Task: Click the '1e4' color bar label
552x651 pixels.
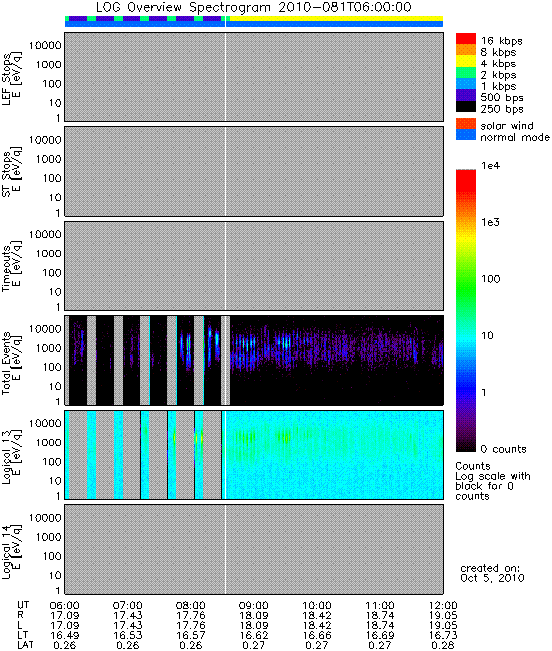Action: [491, 166]
